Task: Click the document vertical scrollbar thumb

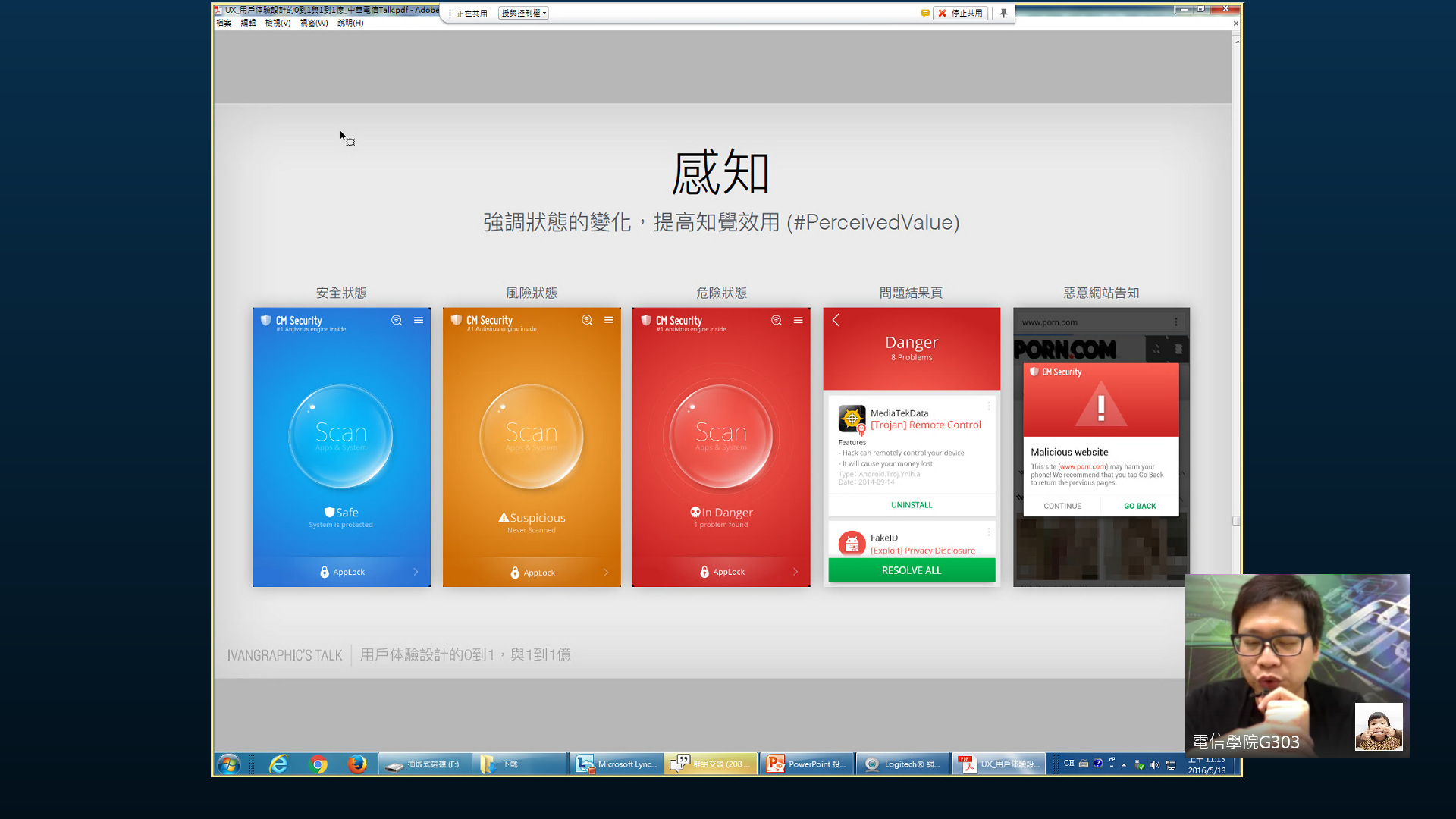Action: (x=1236, y=520)
